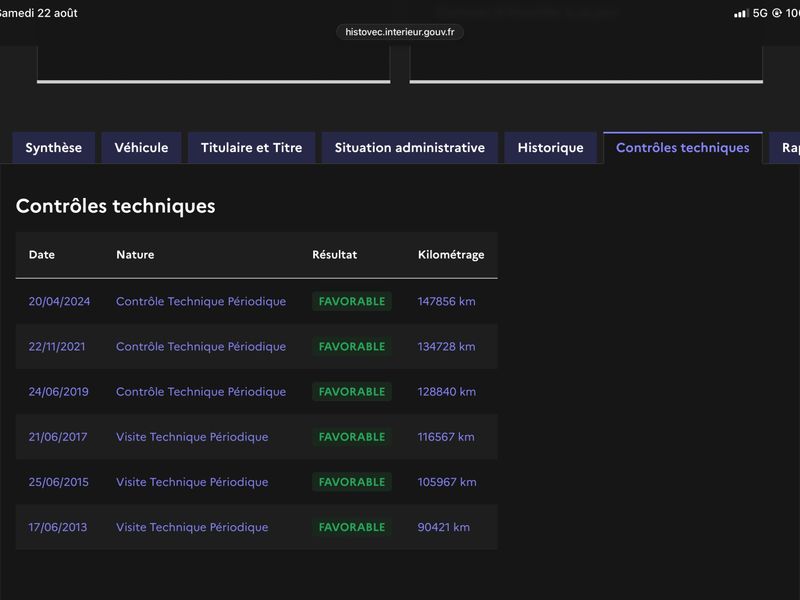The image size is (800, 600).
Task: Click Visite Technique Périodique in the 17/06/2013 row
Action: [192, 528]
